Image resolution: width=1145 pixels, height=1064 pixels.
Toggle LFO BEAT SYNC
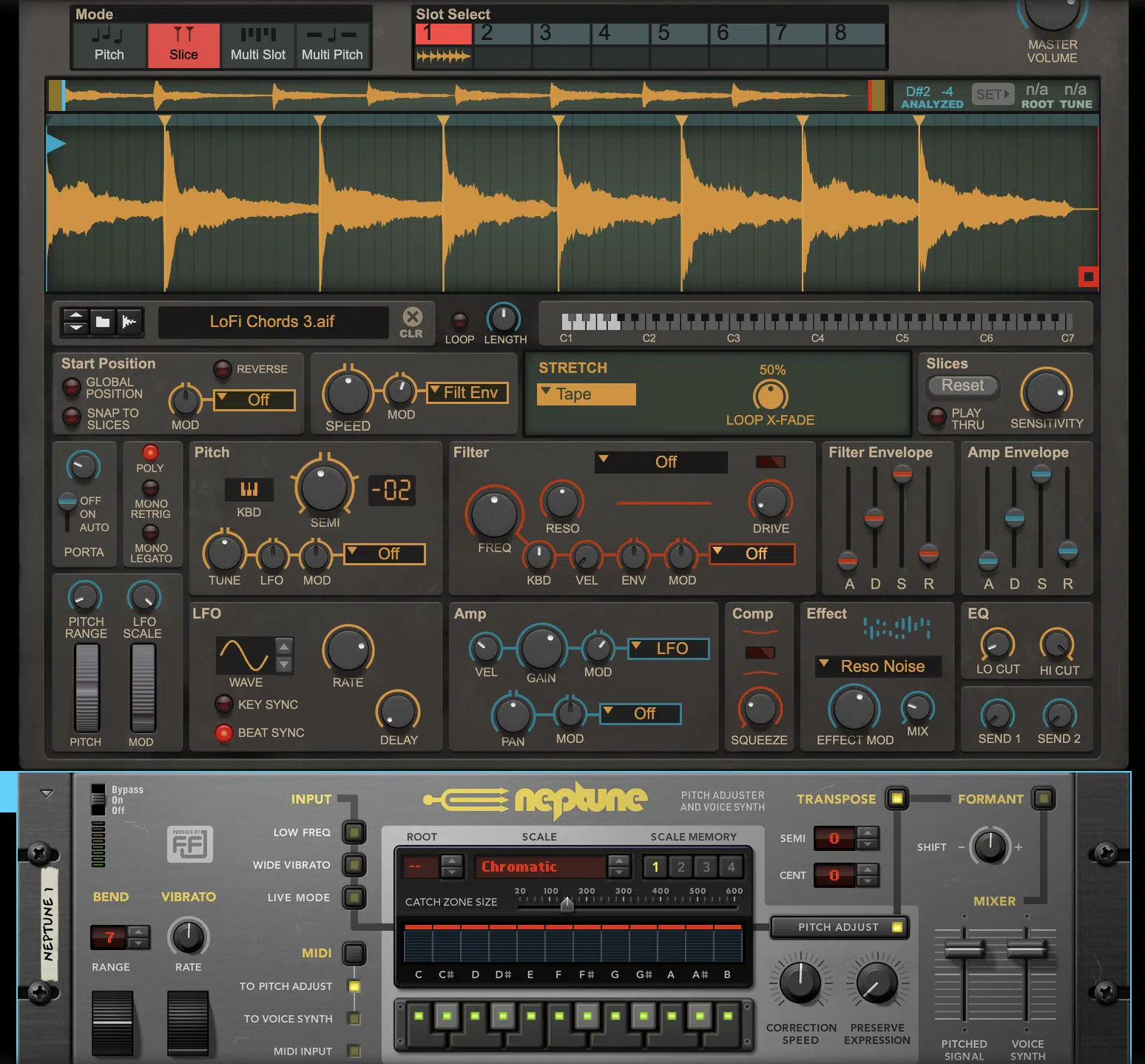coord(223,733)
